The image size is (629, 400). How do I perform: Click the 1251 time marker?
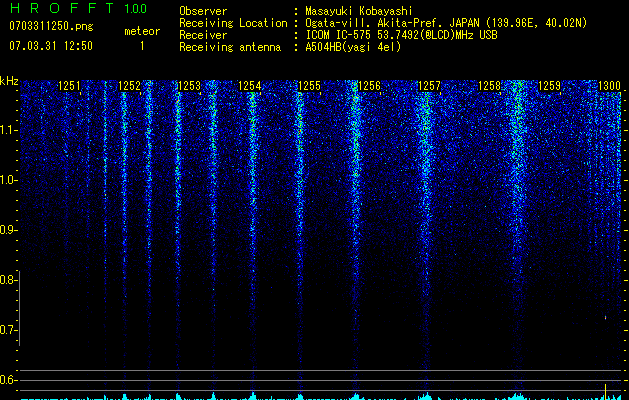[69, 86]
